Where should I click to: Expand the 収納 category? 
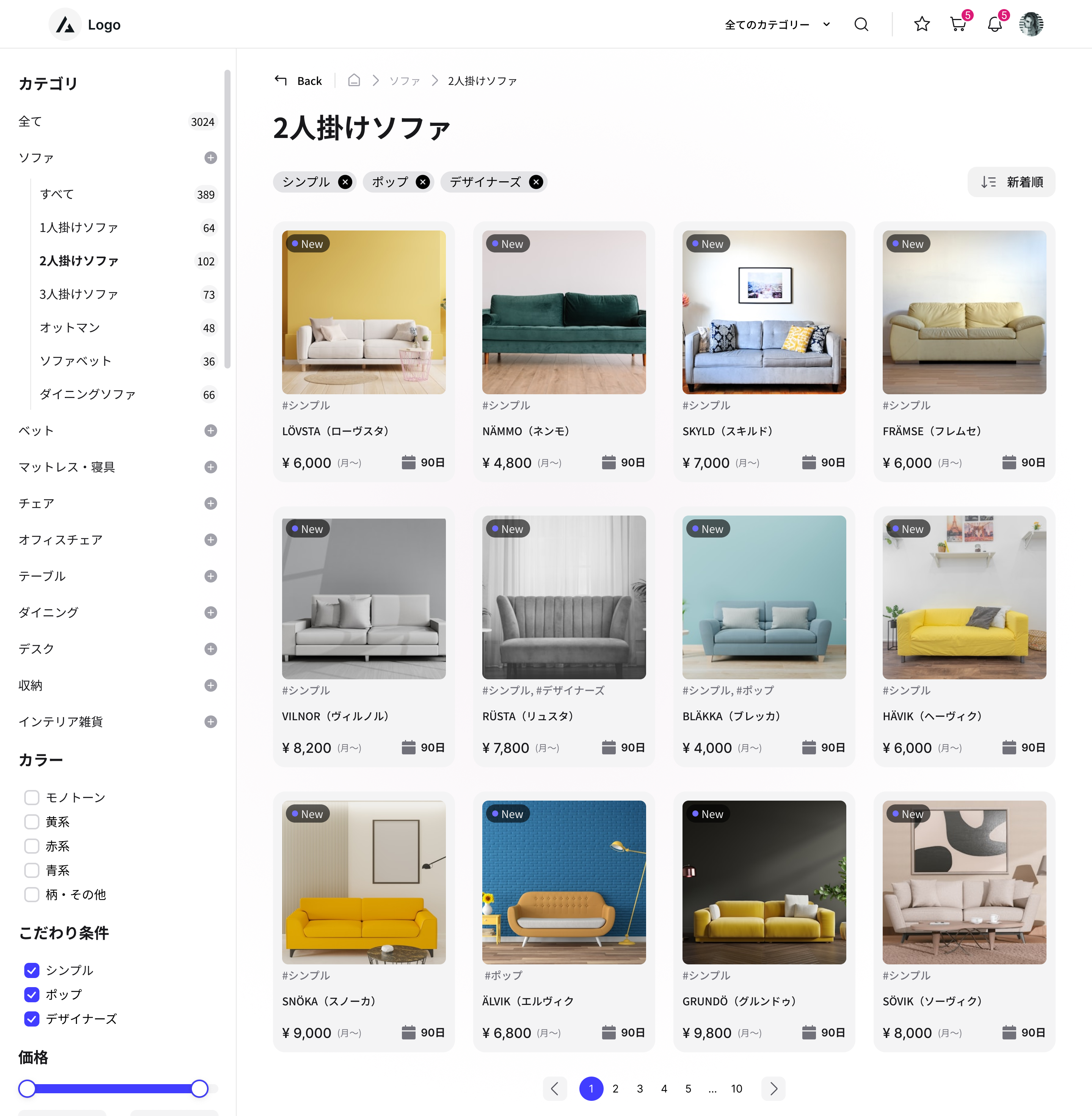210,685
